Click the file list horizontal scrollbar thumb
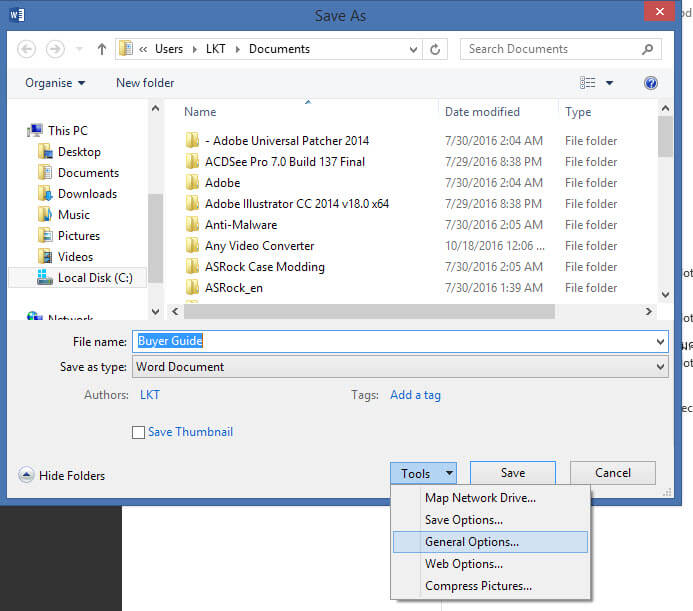Viewport: 693px width, 611px height. [x=369, y=311]
